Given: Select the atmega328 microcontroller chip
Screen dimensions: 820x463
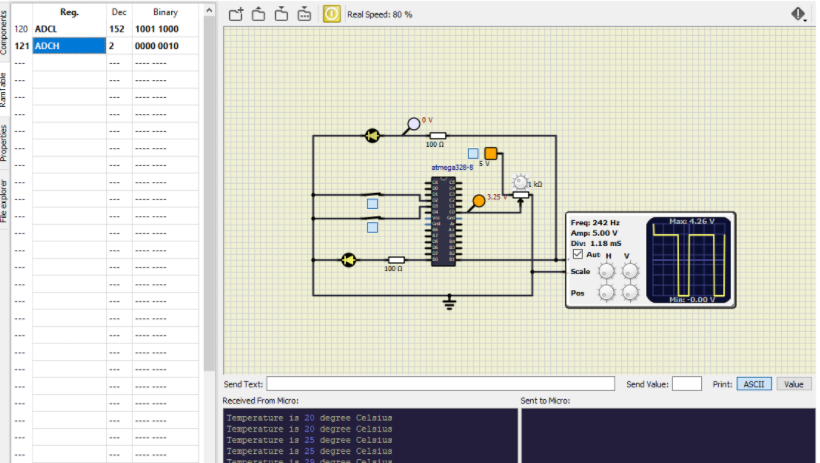Looking at the screenshot, I should (443, 222).
